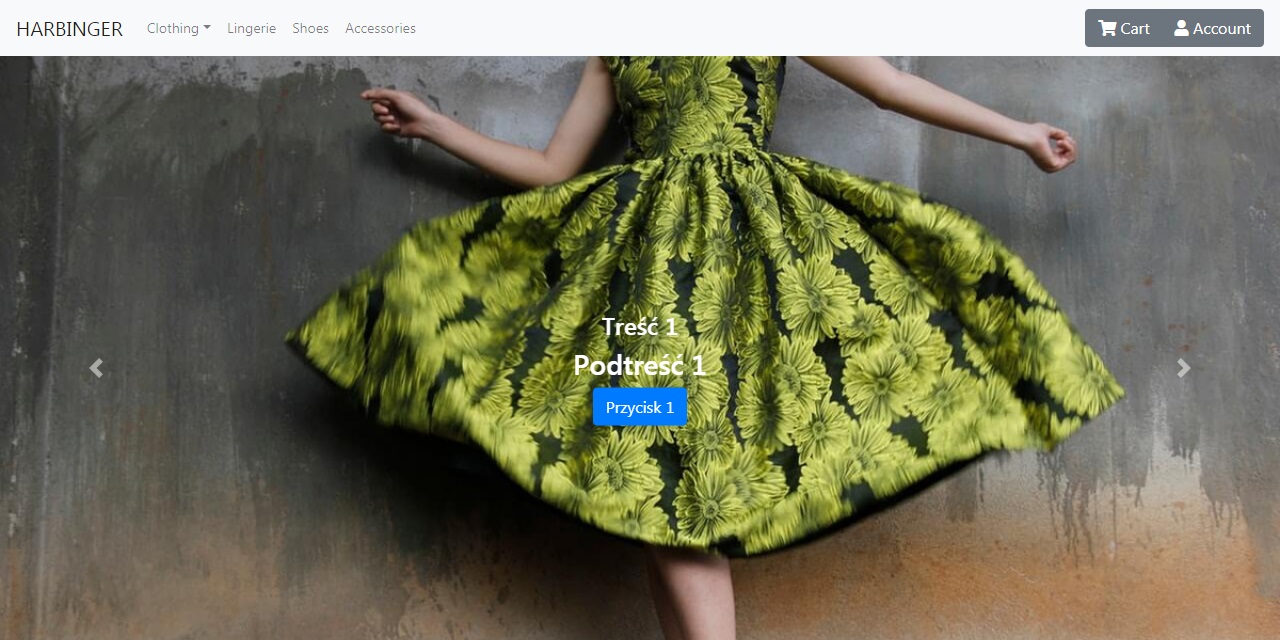This screenshot has width=1280, height=640.
Task: Click the Cart text label
Action: 1135,28
